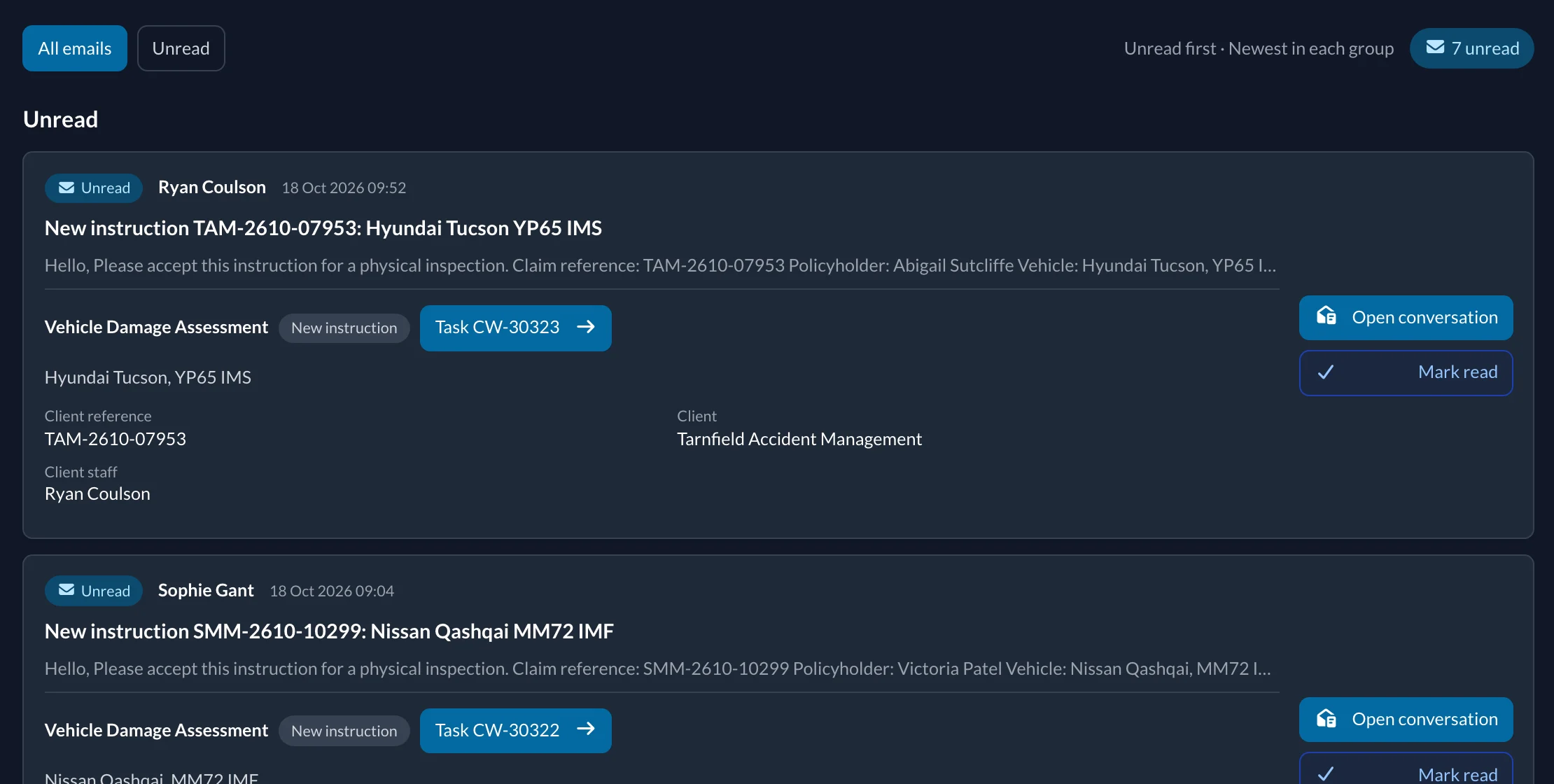The height and width of the screenshot is (784, 1554).
Task: Mark Ryan Coulson's email as read
Action: click(x=1406, y=373)
